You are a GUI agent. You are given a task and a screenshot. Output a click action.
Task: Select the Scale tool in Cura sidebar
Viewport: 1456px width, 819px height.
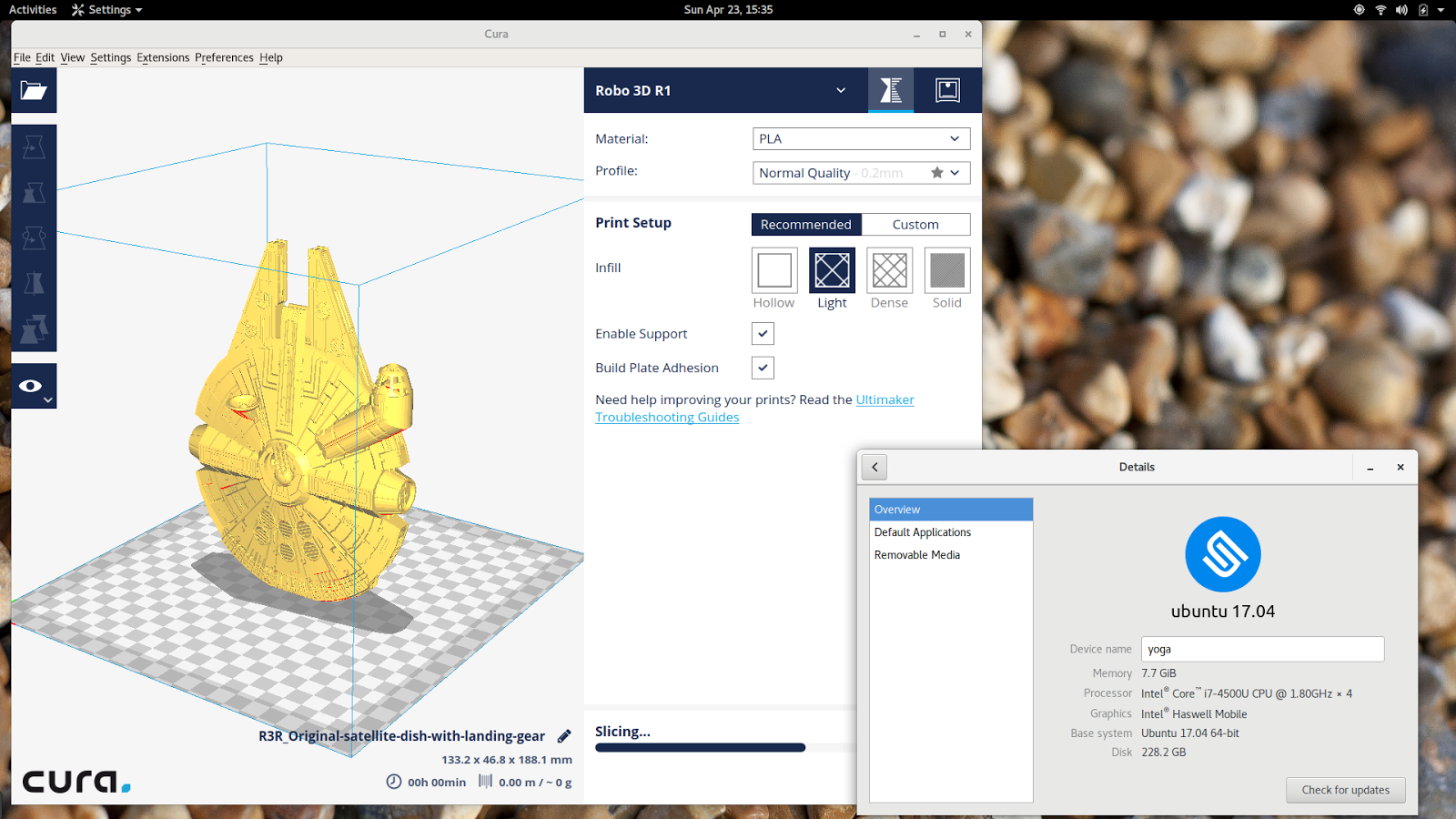point(34,192)
